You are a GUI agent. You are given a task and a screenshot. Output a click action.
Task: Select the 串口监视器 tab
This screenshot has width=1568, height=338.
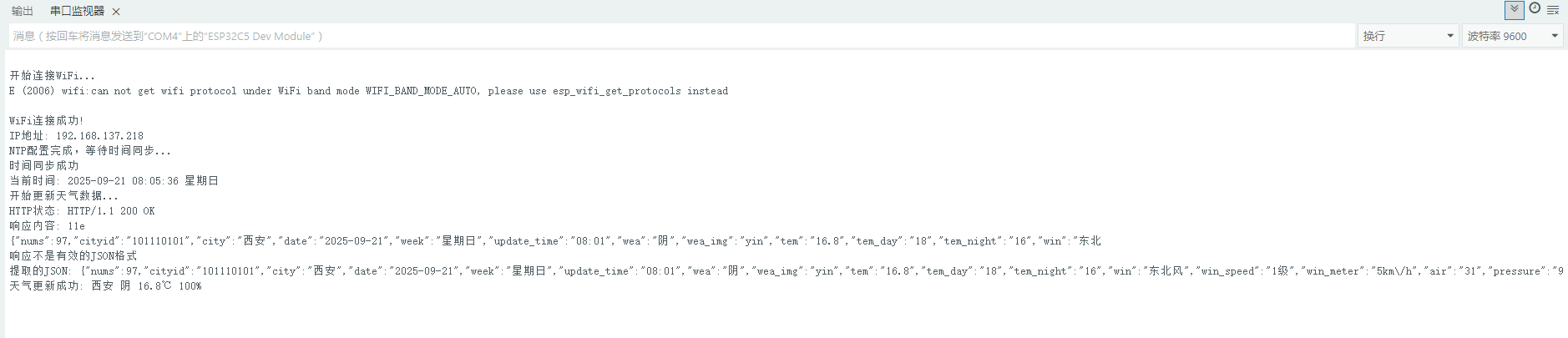(x=77, y=11)
